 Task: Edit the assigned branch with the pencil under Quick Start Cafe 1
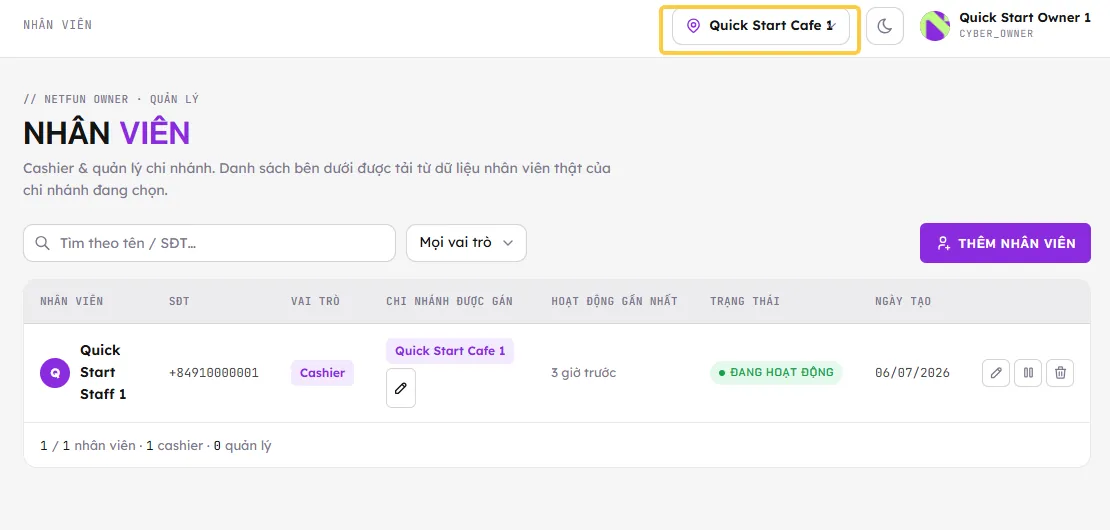pyautogui.click(x=401, y=388)
